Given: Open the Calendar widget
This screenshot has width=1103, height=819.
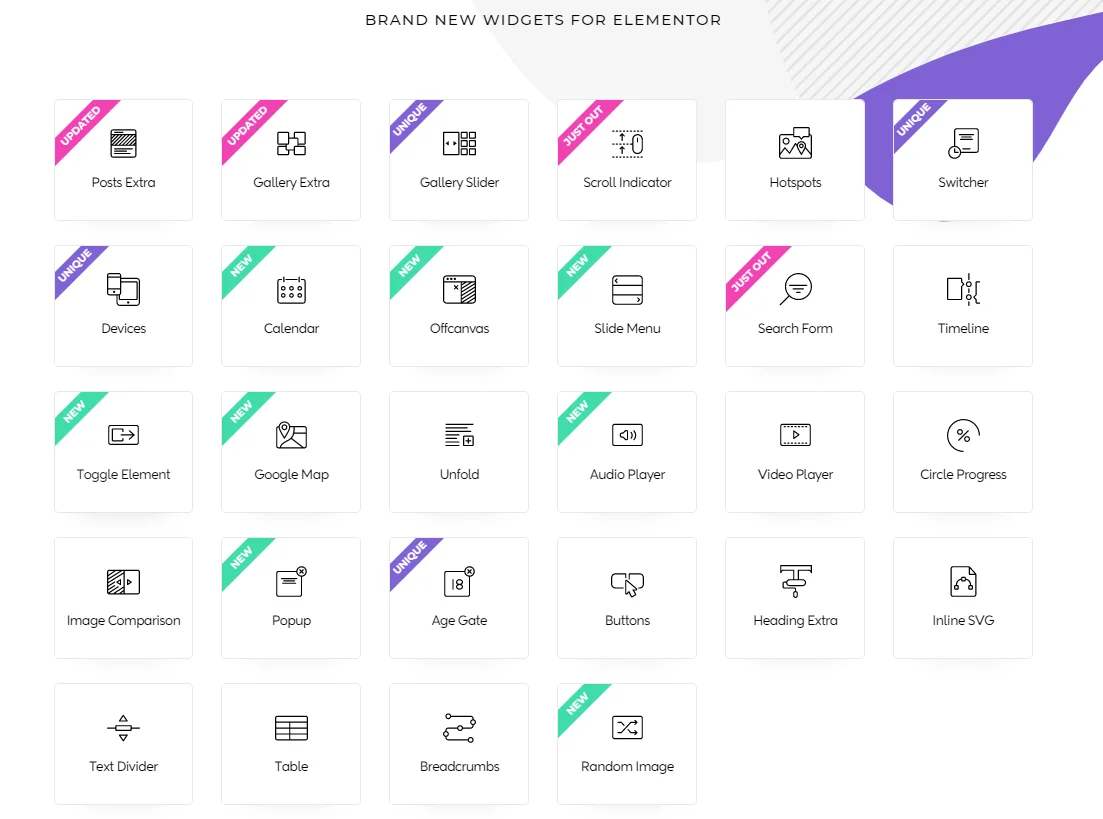Looking at the screenshot, I should point(291,288).
